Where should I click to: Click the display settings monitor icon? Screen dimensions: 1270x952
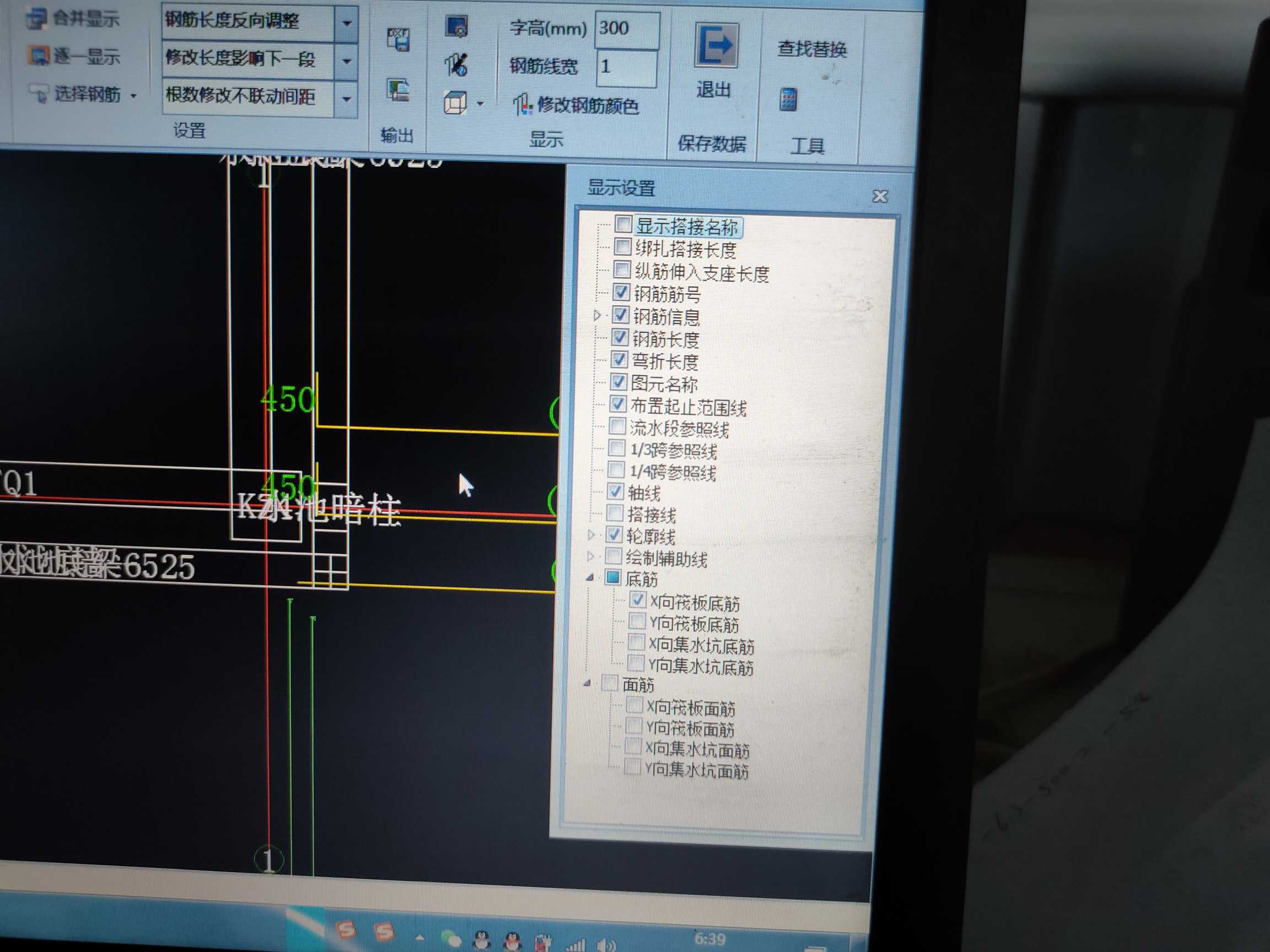pos(457,26)
